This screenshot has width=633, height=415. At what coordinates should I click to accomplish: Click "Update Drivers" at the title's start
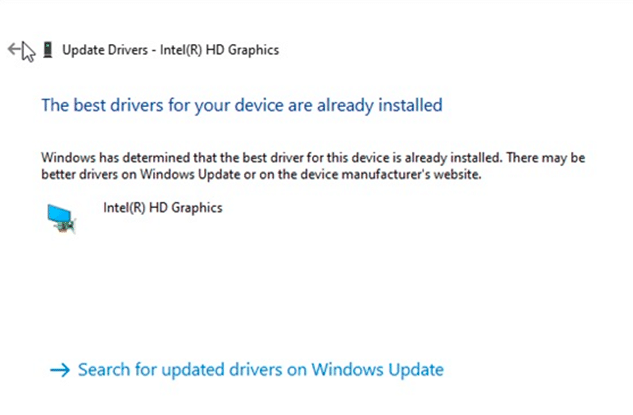(105, 50)
